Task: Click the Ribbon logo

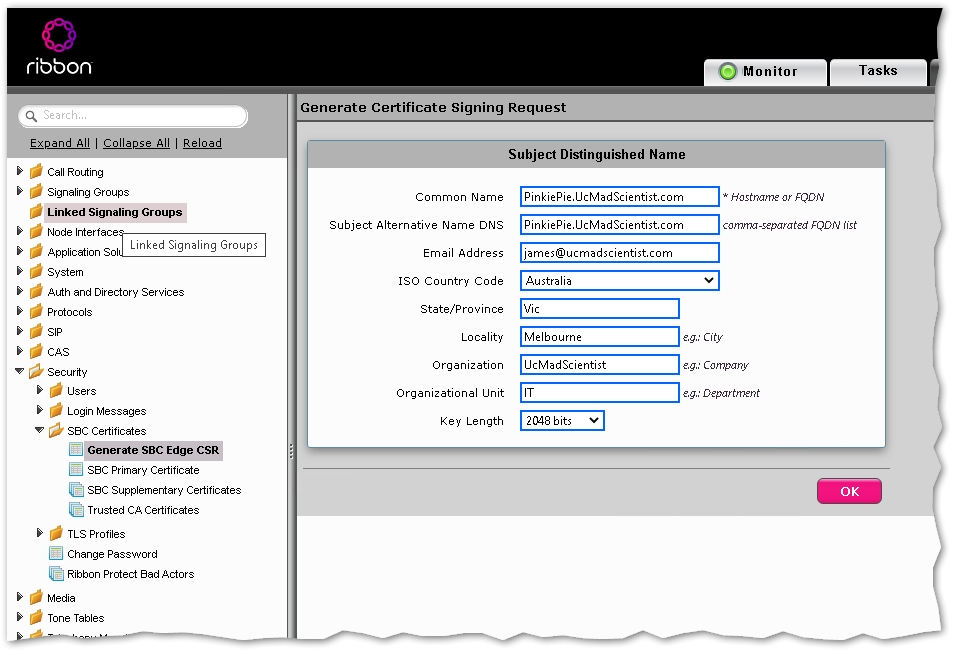Action: [59, 47]
